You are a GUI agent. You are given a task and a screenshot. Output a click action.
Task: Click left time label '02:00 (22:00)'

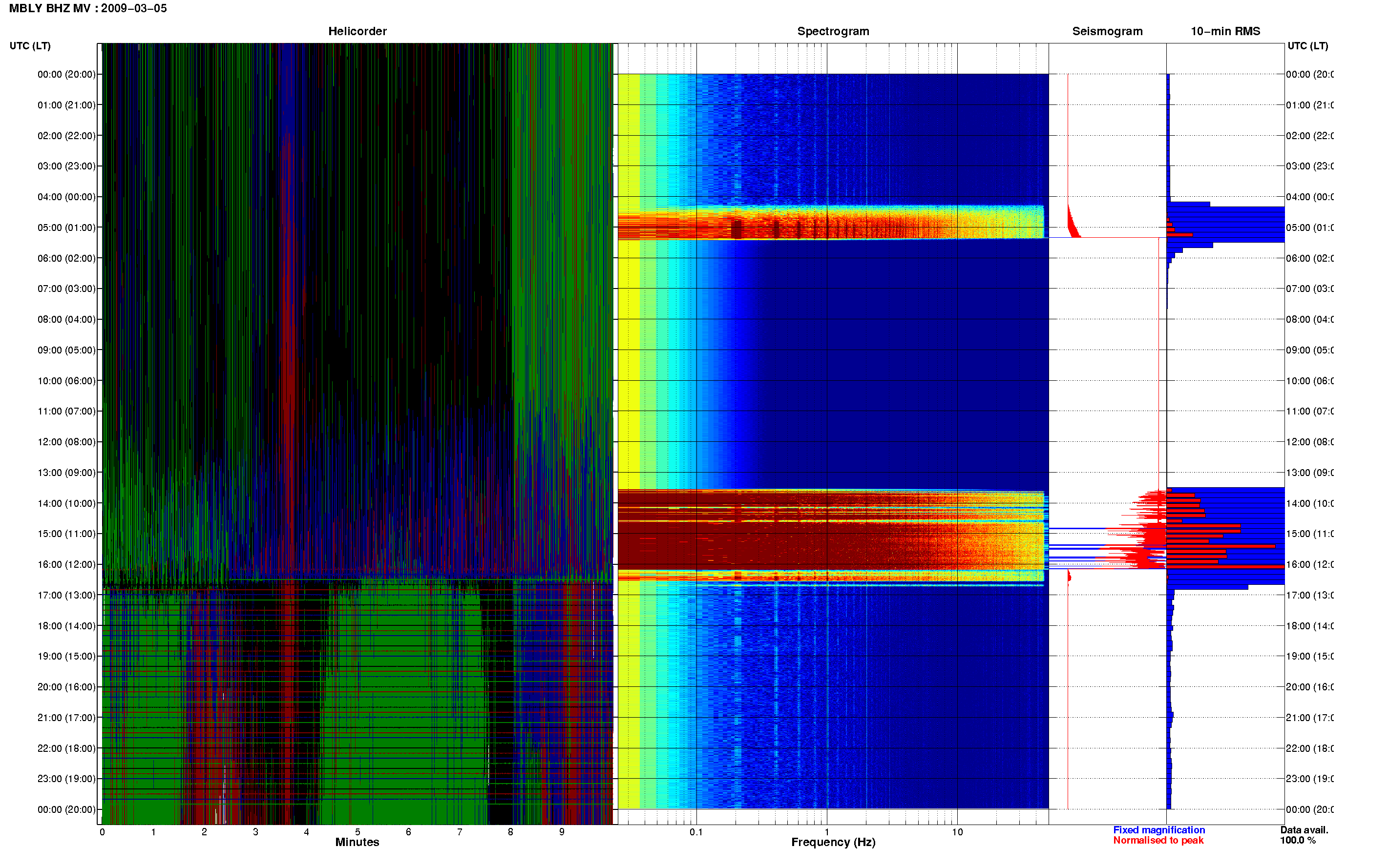tap(66, 136)
